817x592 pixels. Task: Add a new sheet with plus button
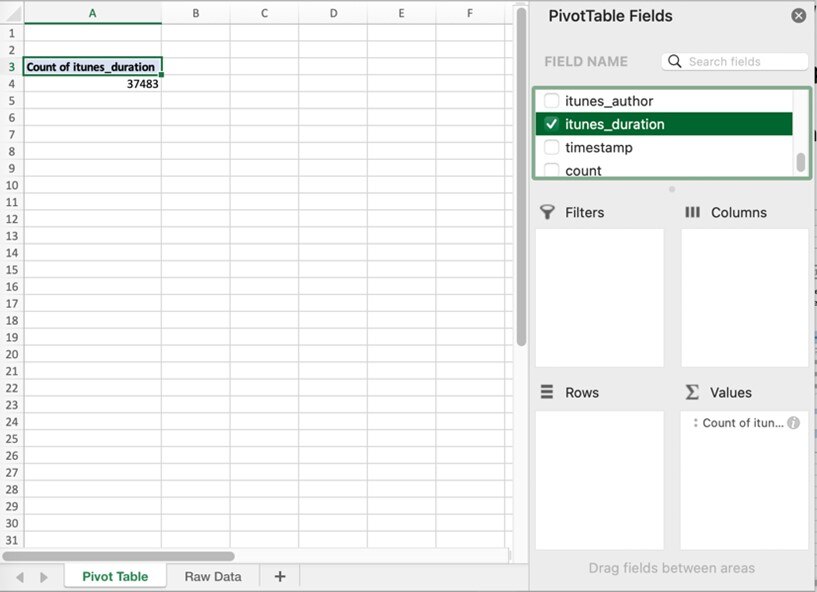click(x=280, y=576)
